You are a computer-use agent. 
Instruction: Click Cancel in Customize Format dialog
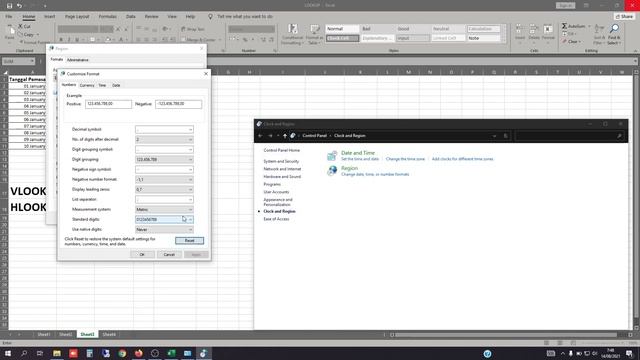point(169,255)
